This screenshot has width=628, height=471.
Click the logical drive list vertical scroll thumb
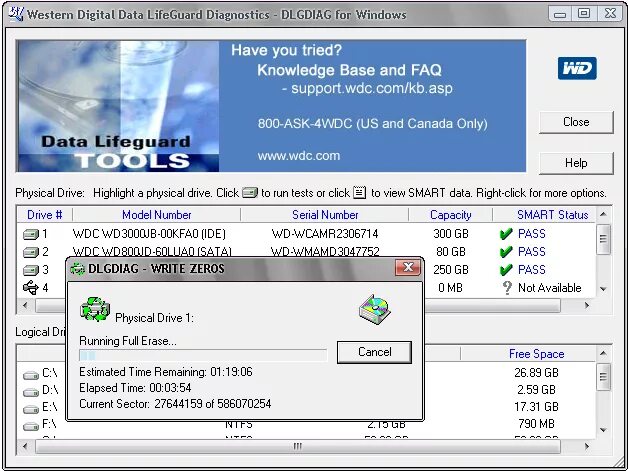(x=603, y=376)
